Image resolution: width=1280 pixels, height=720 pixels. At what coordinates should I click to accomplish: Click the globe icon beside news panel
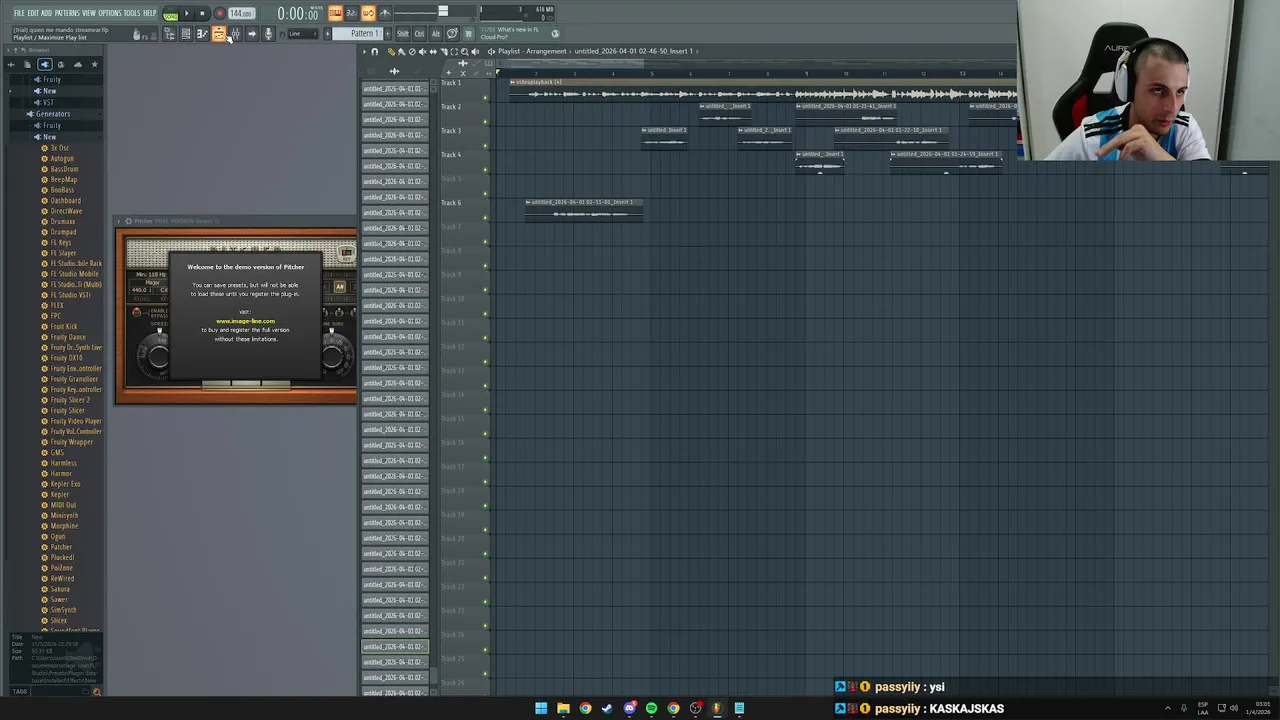pyautogui.click(x=555, y=34)
